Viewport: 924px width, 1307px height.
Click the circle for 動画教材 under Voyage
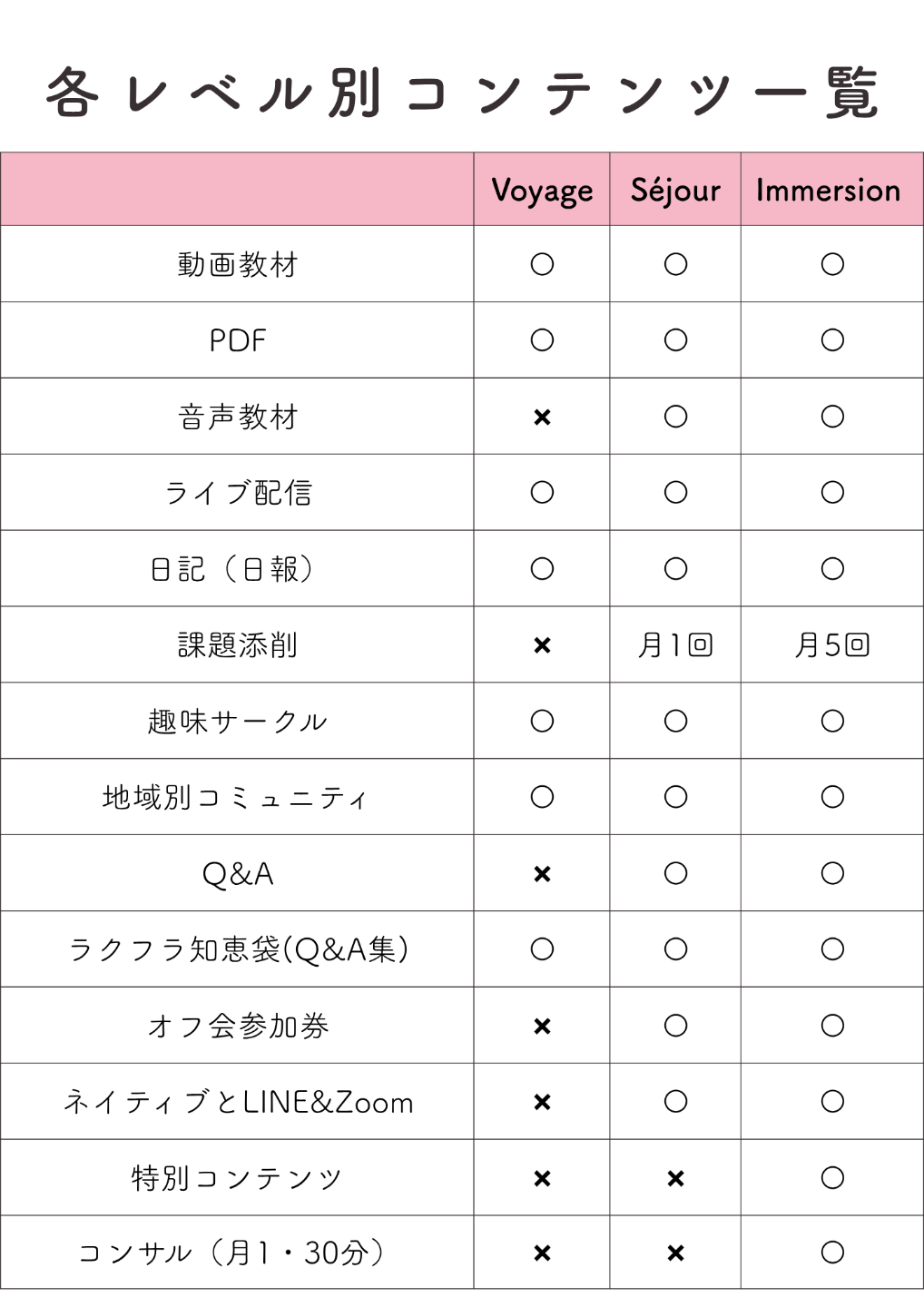click(x=542, y=264)
